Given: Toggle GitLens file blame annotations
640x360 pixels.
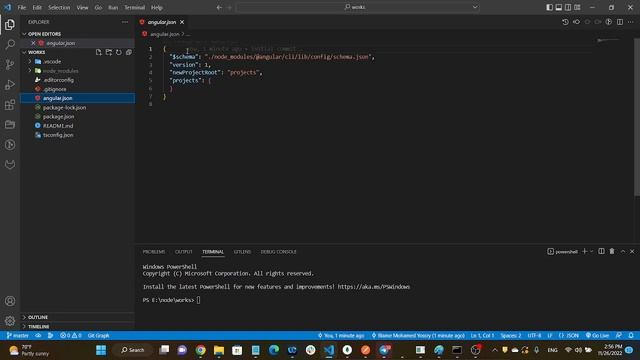Looking at the screenshot, I should (609, 22).
